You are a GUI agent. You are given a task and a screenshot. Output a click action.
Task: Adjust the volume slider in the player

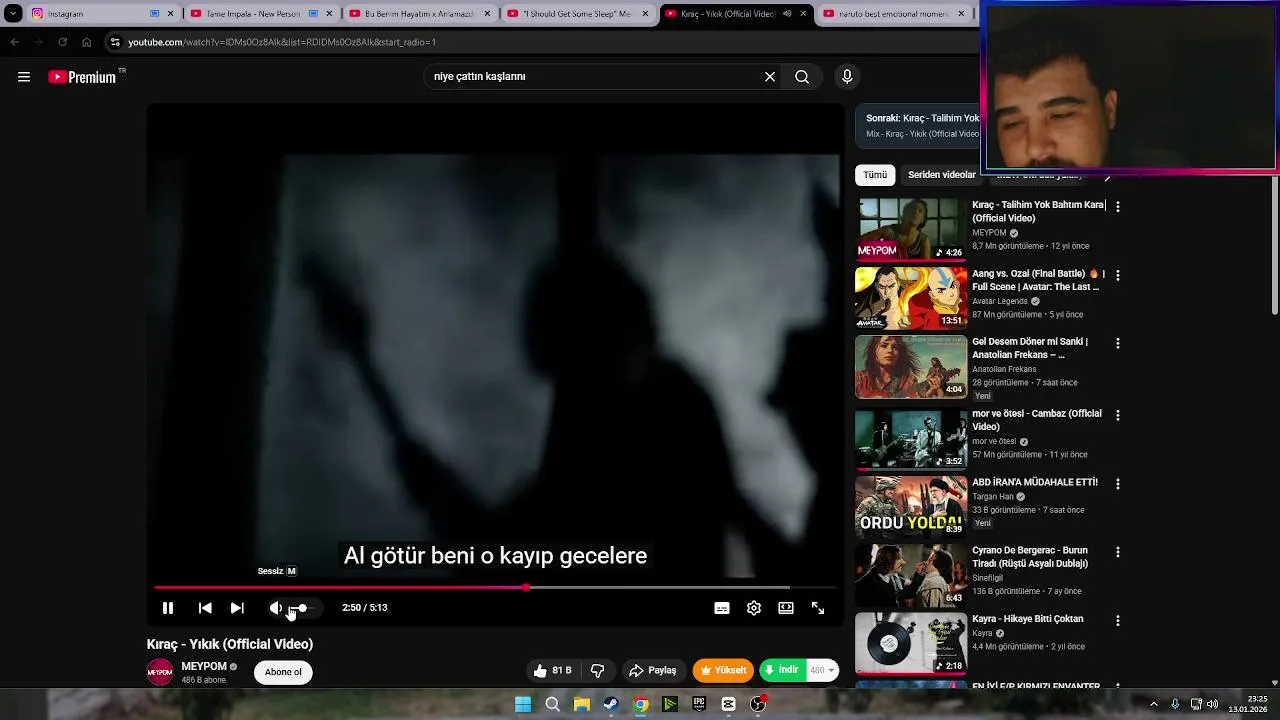click(301, 608)
